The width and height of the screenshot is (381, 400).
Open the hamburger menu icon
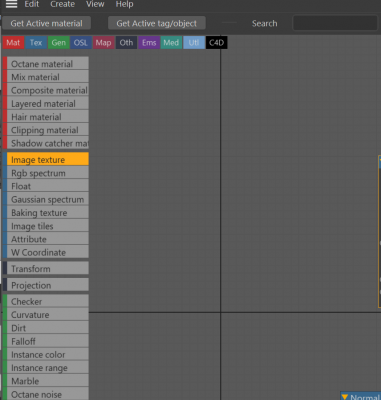point(11,4)
